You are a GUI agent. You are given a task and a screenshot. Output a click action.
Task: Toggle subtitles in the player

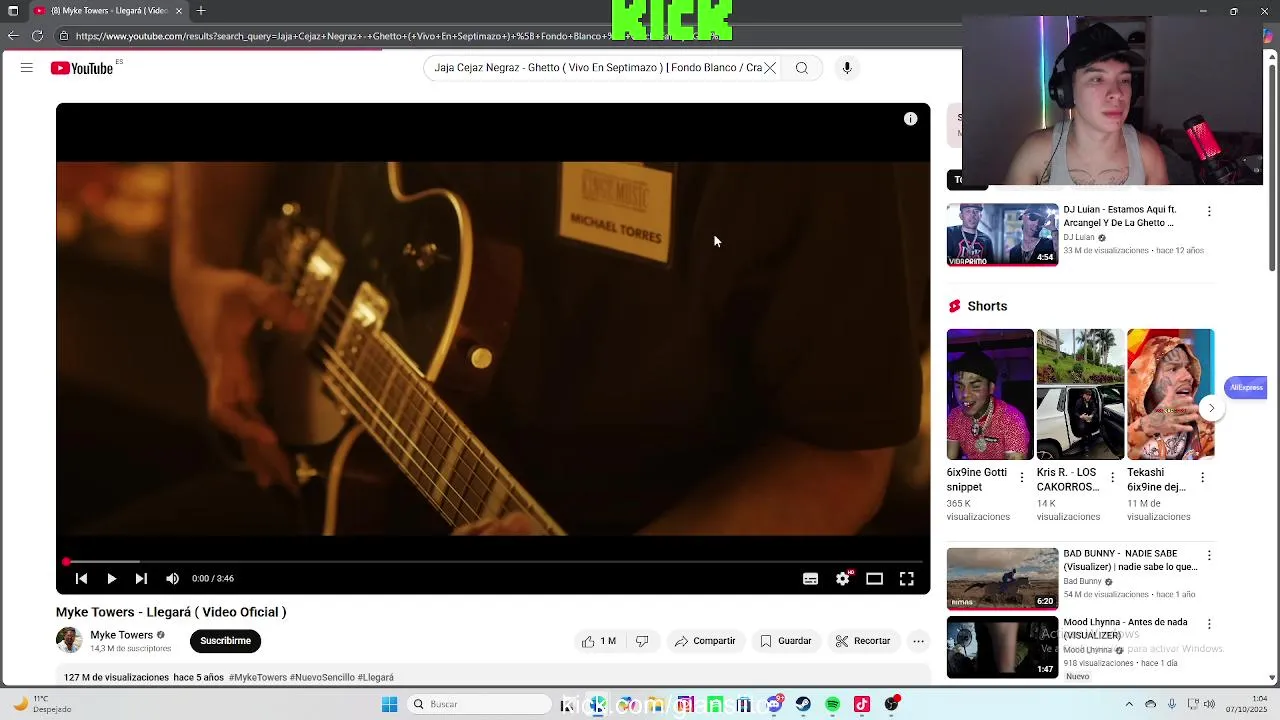click(x=810, y=578)
